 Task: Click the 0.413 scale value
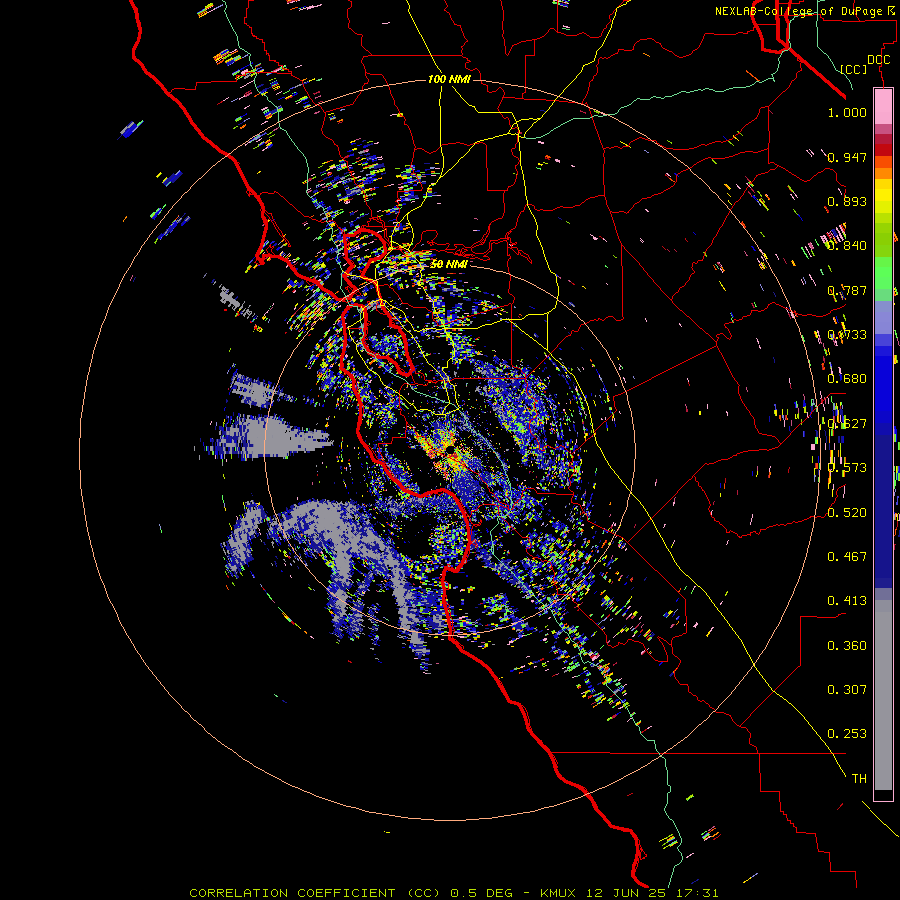(847, 601)
